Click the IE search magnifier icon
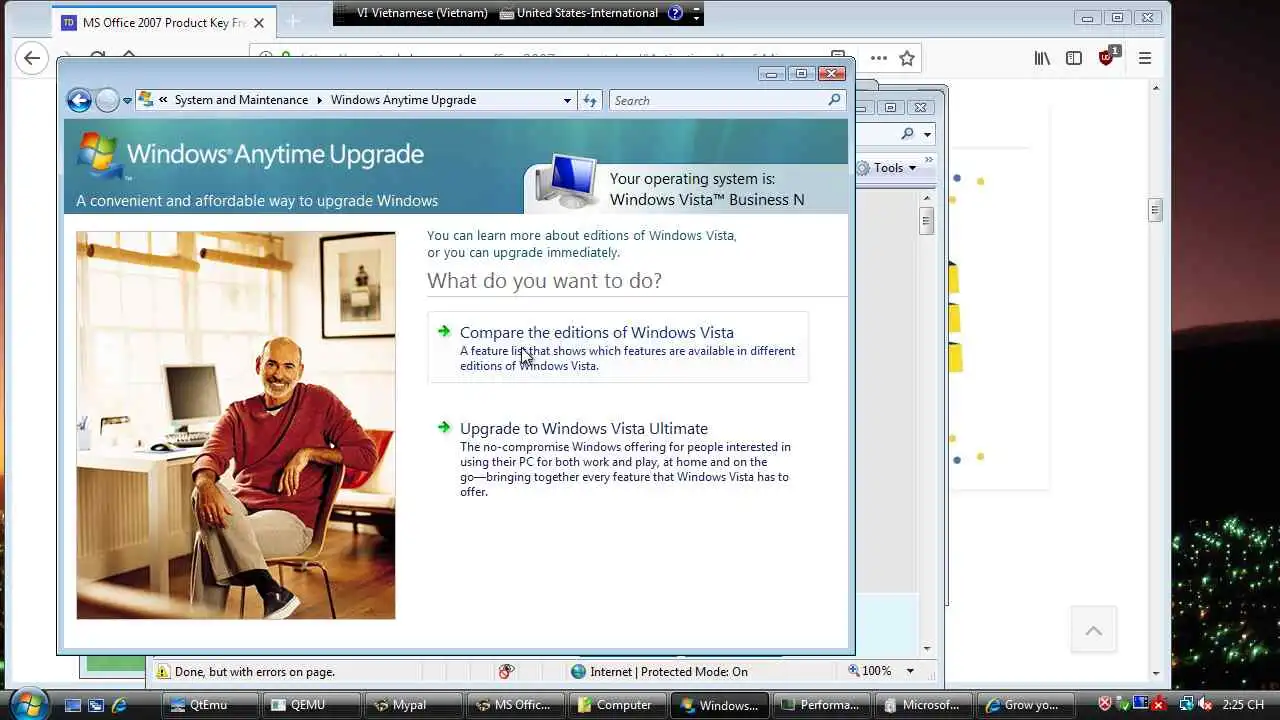1280x720 pixels. coord(907,134)
